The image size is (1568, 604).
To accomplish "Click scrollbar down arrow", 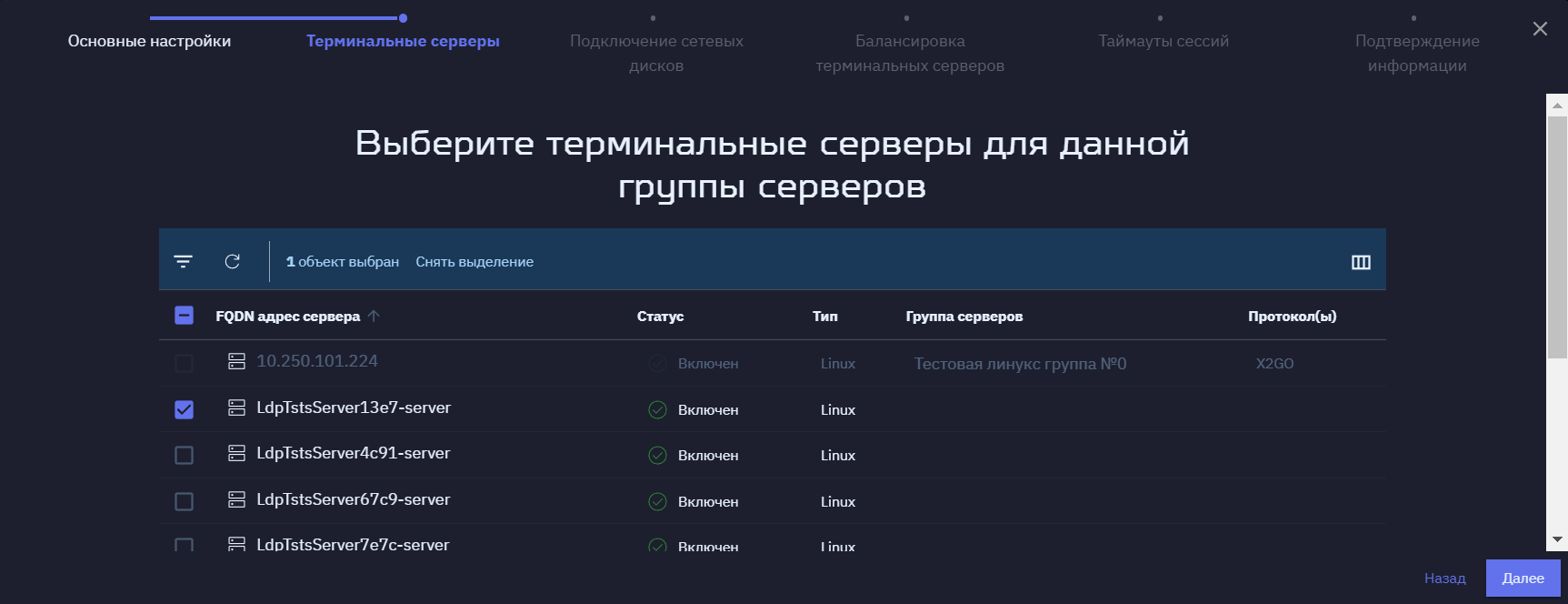I will point(1557,539).
